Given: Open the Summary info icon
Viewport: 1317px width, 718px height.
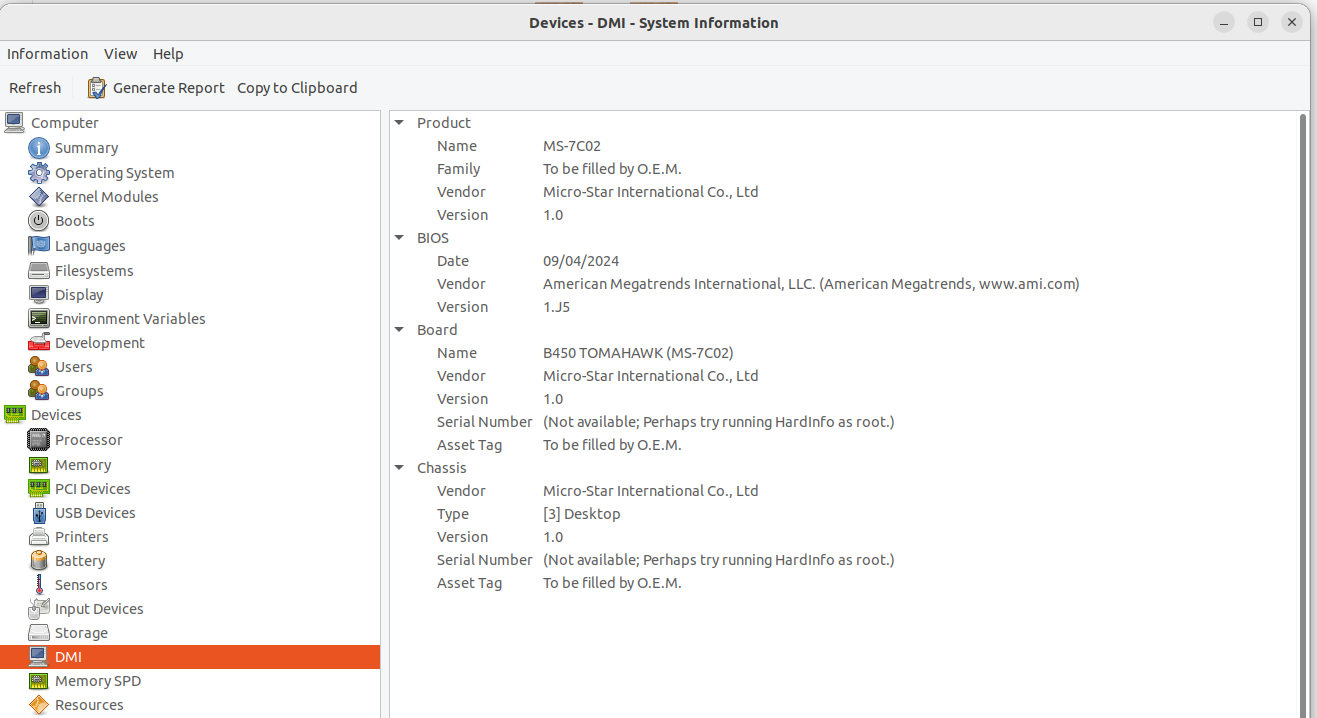Looking at the screenshot, I should [39, 148].
